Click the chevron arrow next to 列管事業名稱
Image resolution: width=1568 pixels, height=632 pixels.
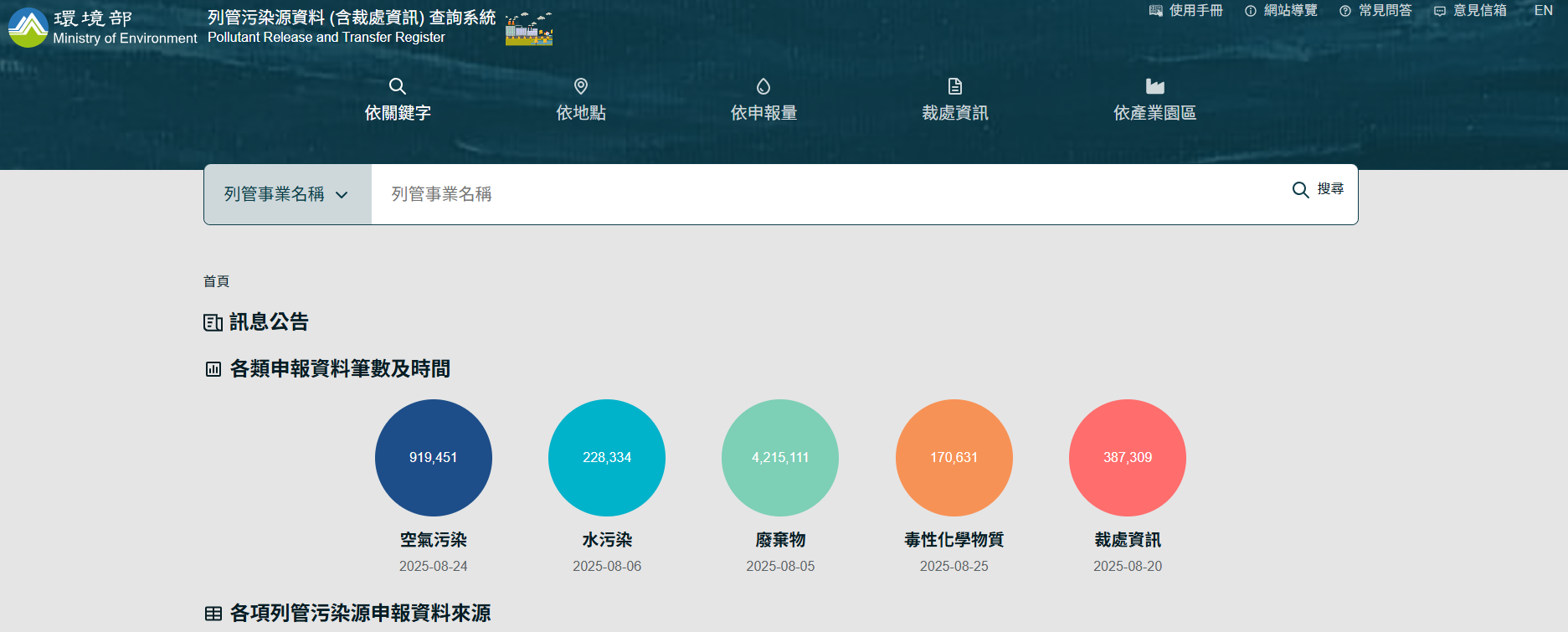[342, 195]
